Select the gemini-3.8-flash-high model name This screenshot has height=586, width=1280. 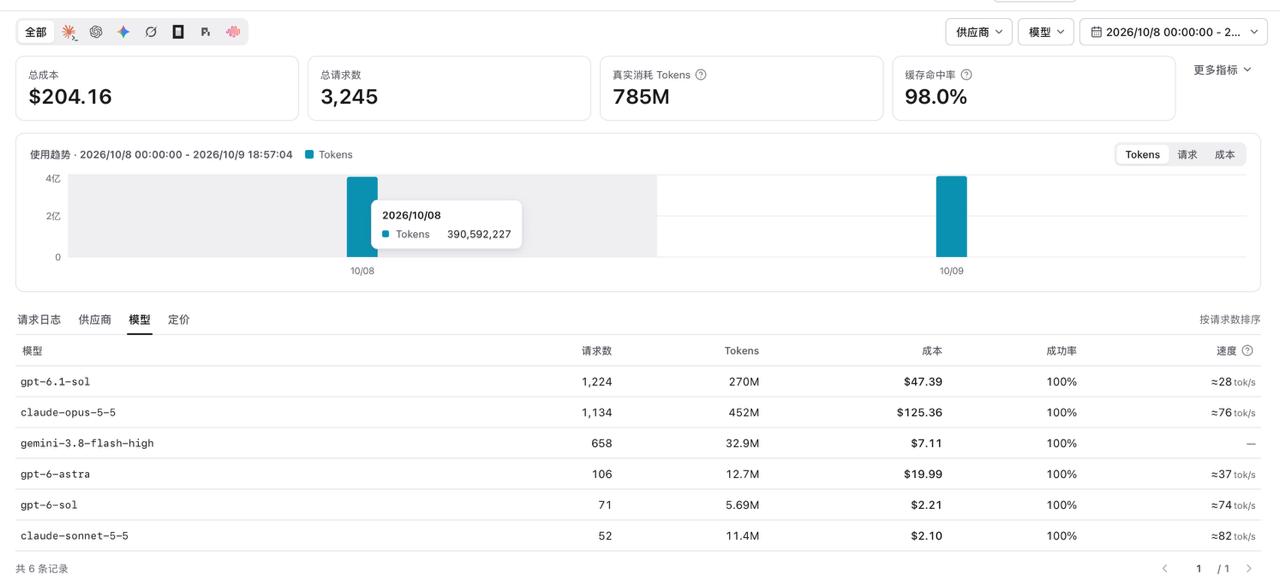pyautogui.click(x=87, y=444)
